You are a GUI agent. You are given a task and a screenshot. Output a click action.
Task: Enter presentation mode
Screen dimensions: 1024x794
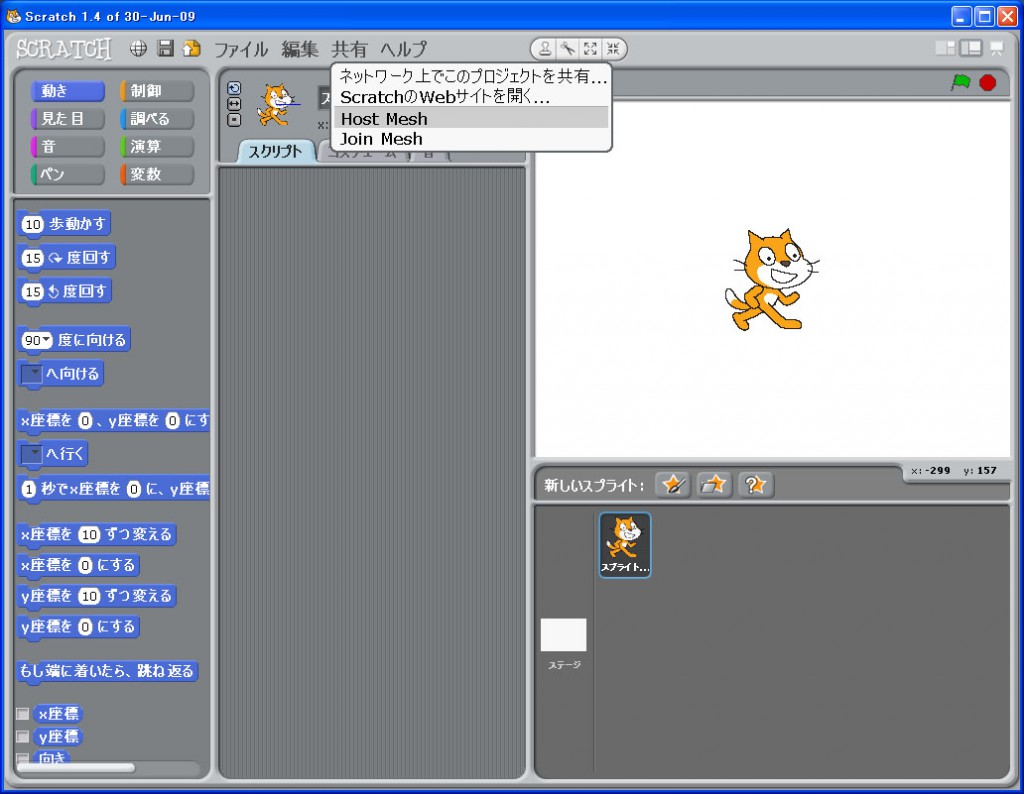pyautogui.click(x=997, y=48)
